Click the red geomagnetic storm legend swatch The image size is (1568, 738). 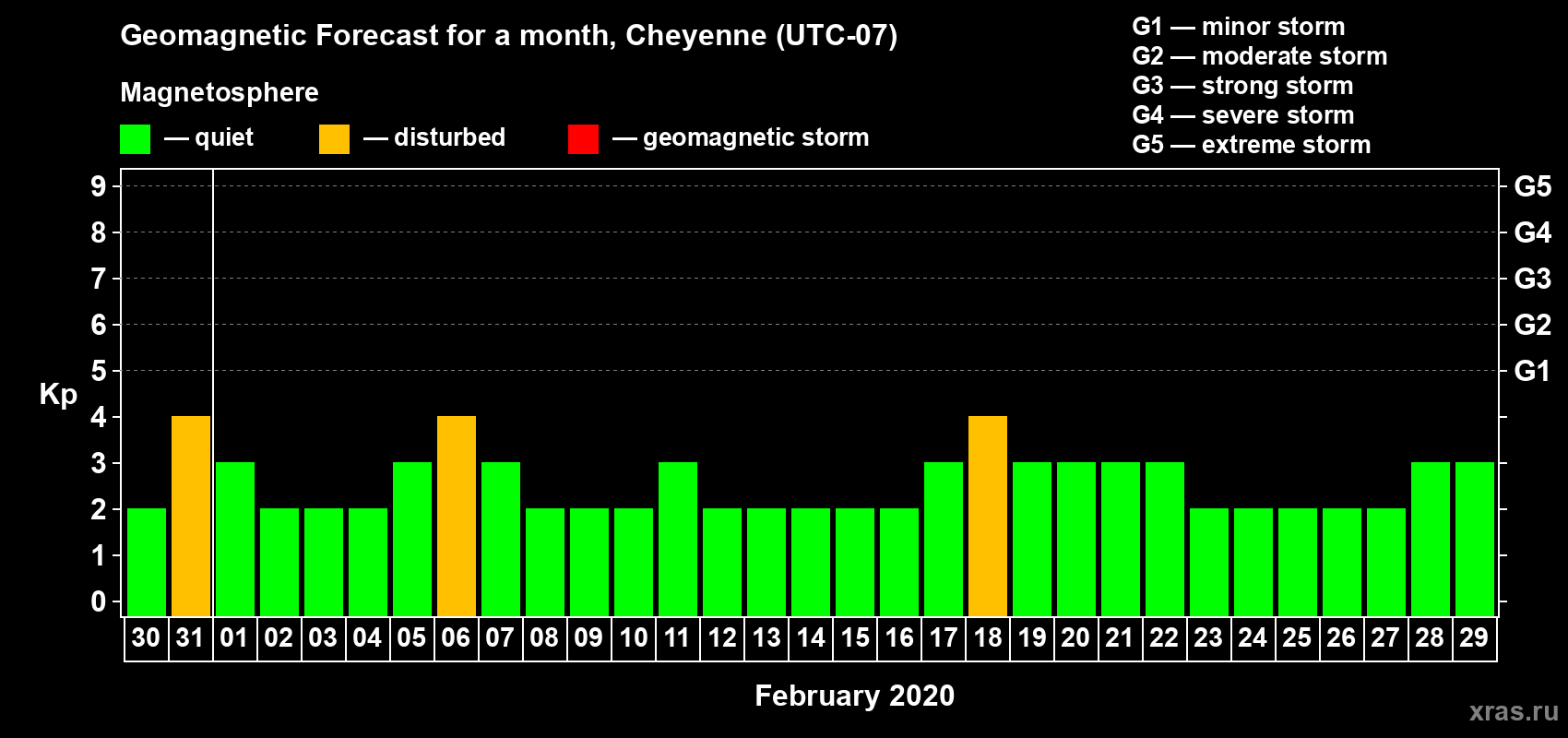(583, 139)
